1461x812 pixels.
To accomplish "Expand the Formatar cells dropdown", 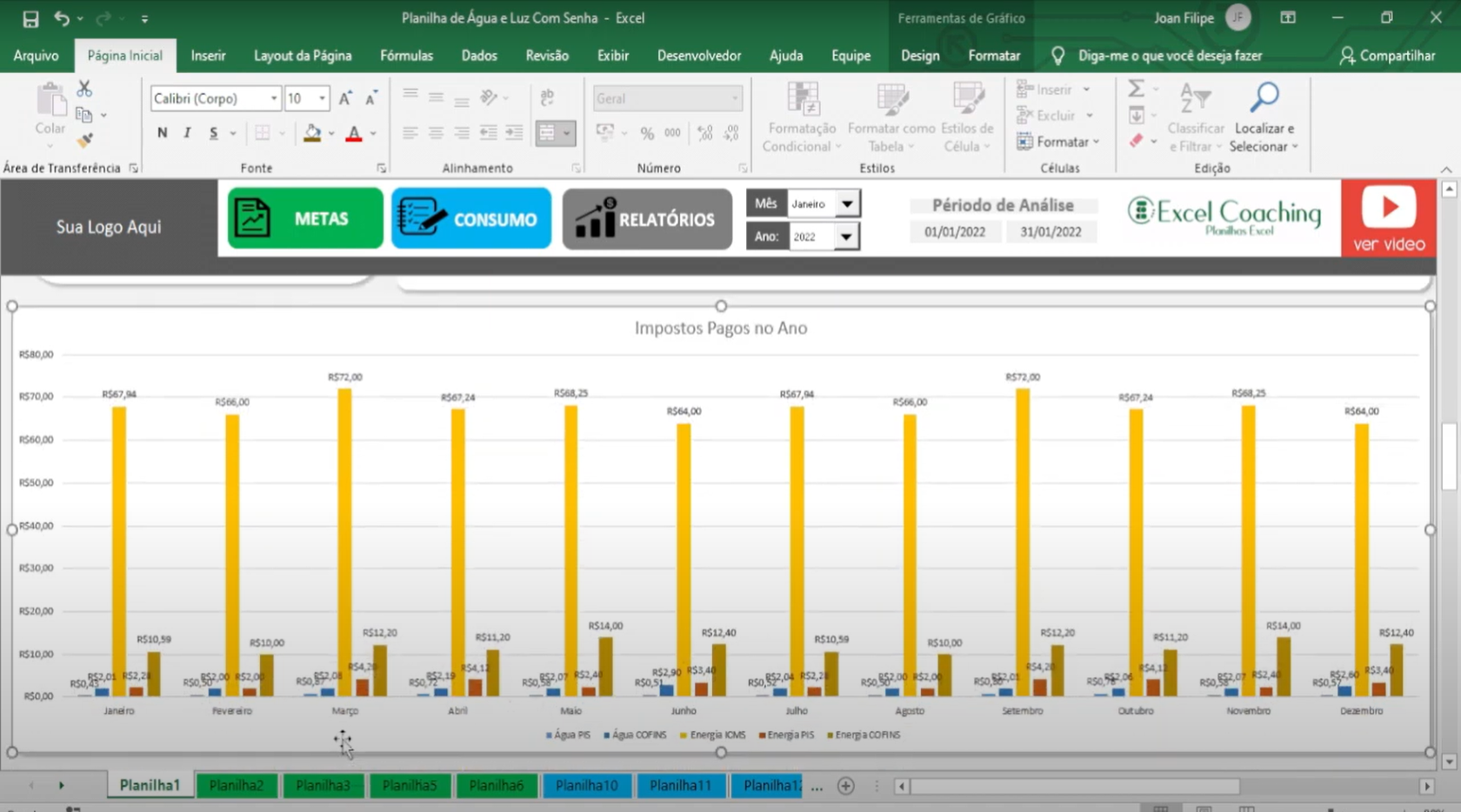I will pyautogui.click(x=1097, y=142).
